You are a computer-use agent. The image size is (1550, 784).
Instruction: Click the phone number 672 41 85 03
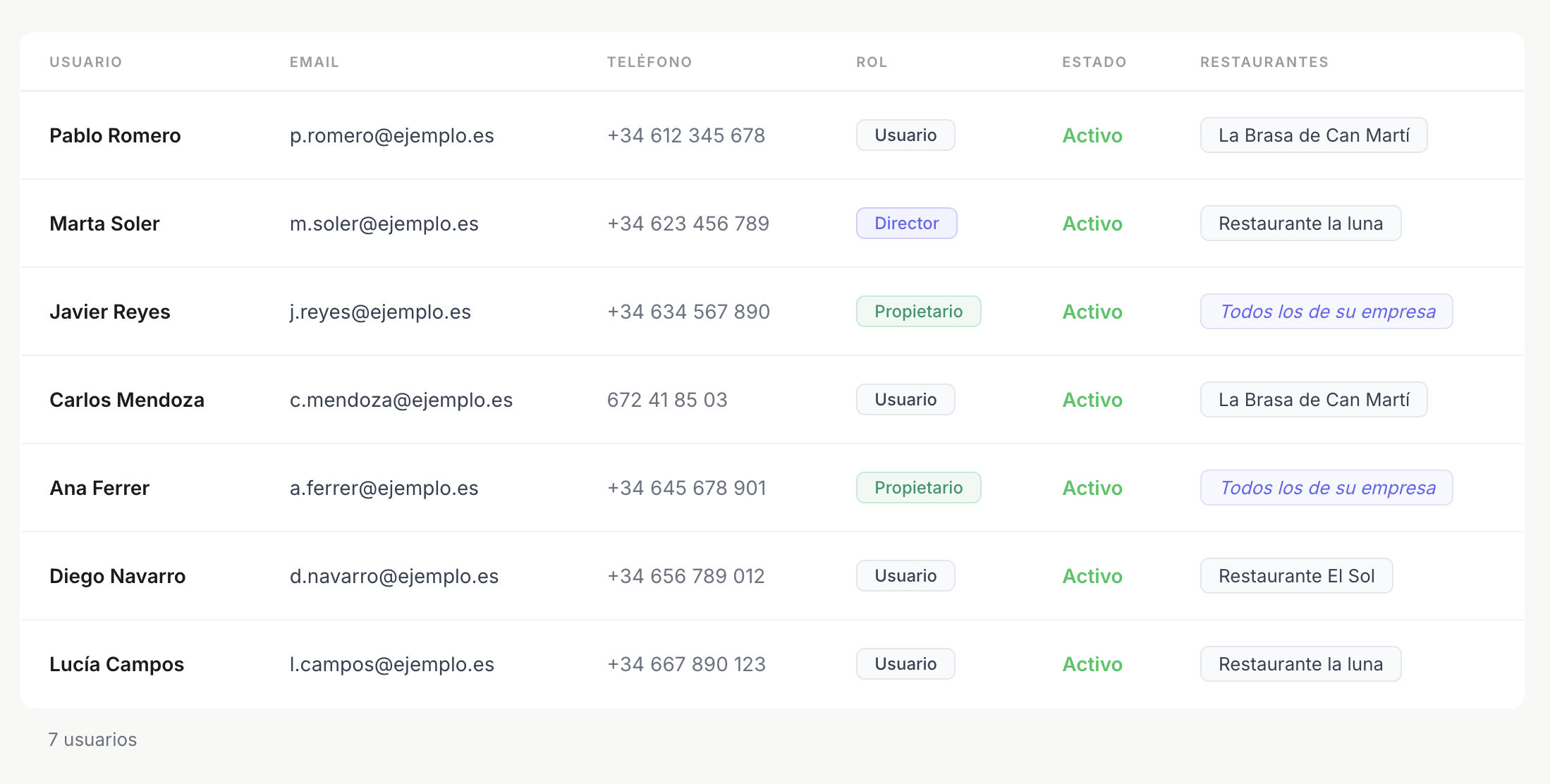pos(666,399)
